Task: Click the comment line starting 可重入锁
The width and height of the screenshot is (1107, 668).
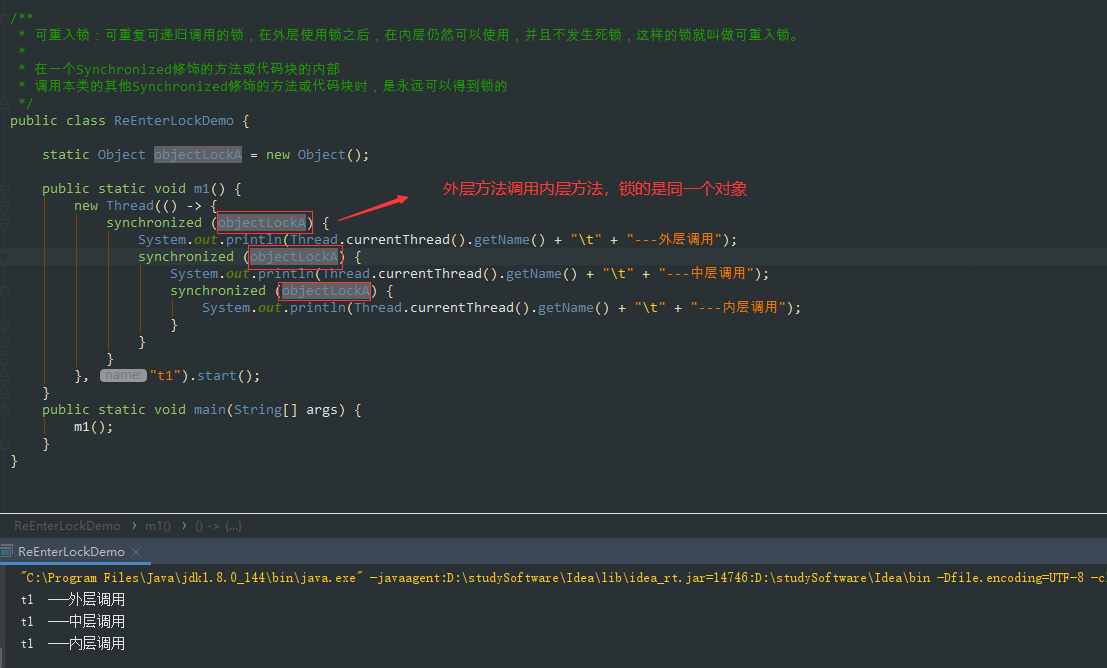Action: pyautogui.click(x=417, y=35)
